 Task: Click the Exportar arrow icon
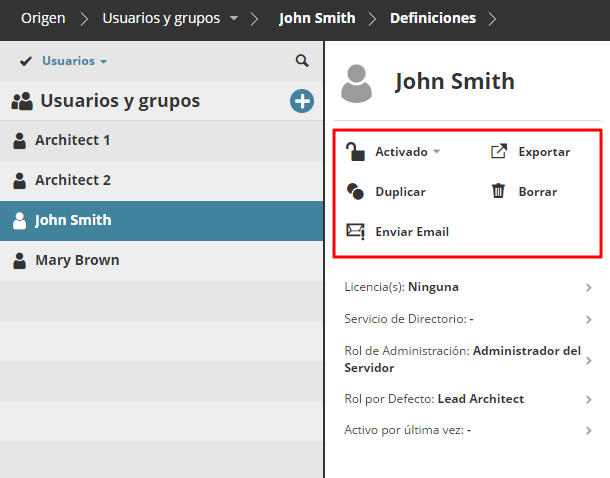tap(499, 152)
